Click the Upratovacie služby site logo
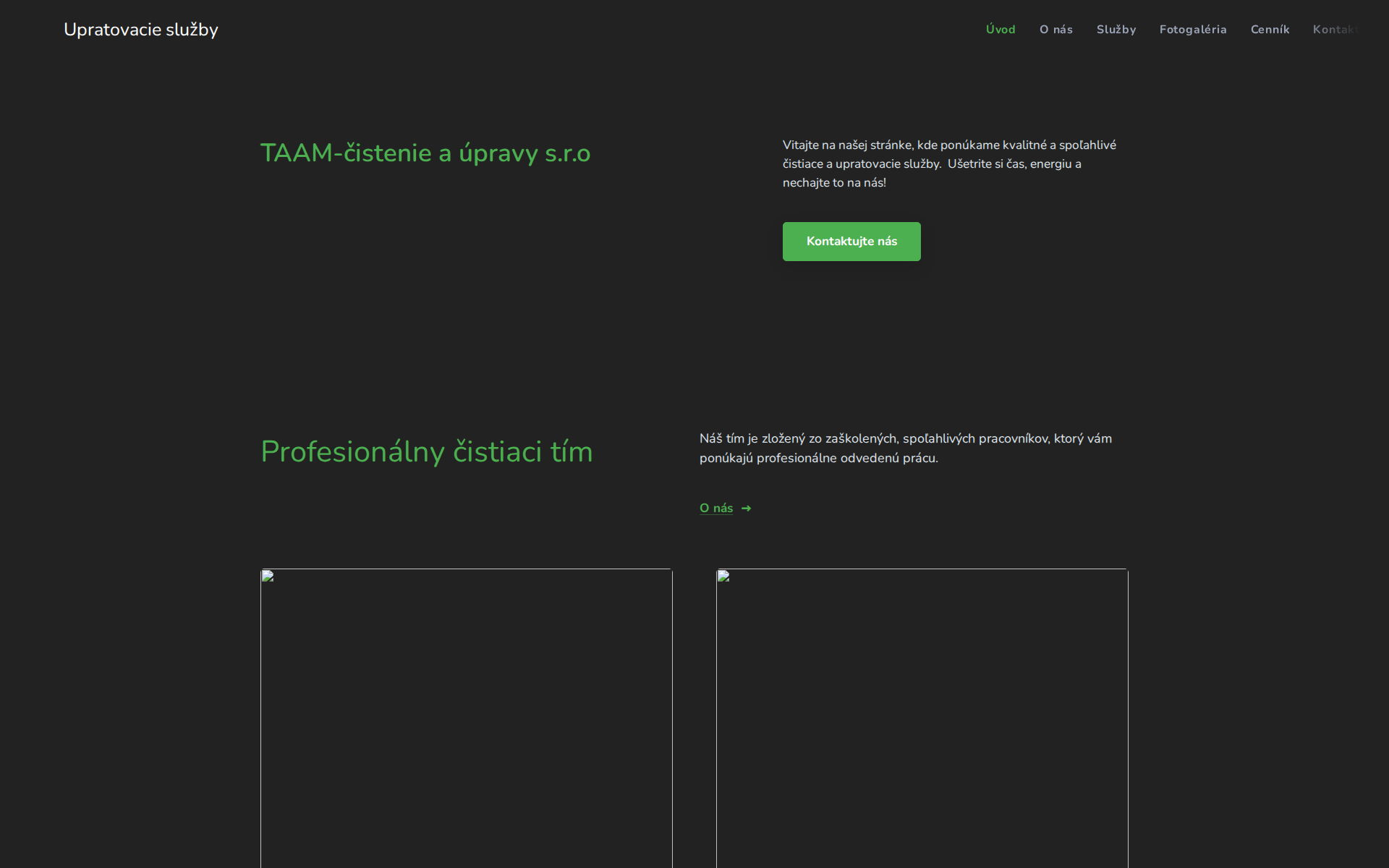Screen dimensions: 1389x868 tap(141, 30)
